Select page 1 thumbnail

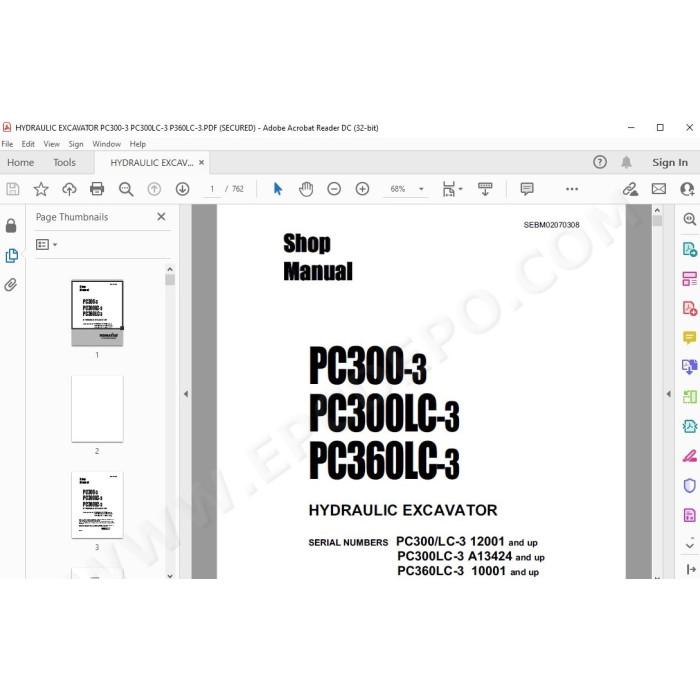[x=97, y=313]
